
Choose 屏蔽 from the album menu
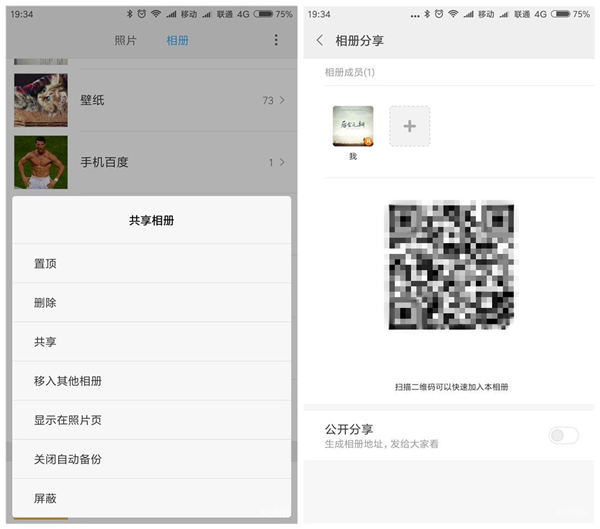(152, 498)
